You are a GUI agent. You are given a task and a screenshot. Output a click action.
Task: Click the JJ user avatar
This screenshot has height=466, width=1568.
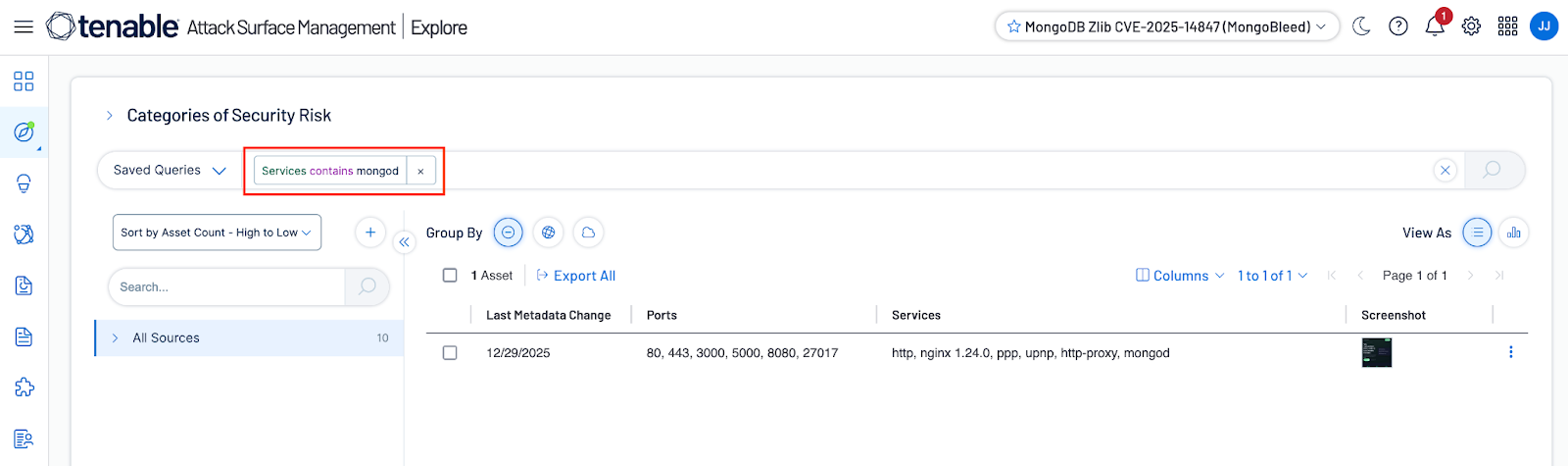pos(1543,26)
